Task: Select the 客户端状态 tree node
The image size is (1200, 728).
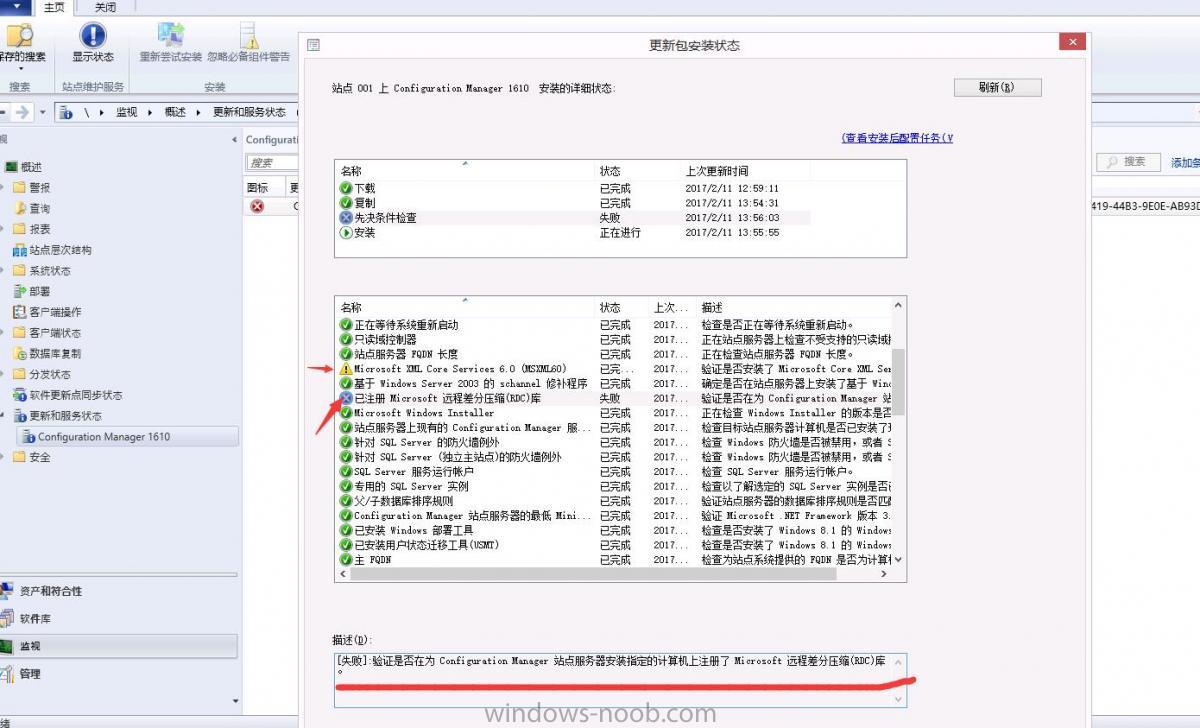Action: (x=55, y=333)
